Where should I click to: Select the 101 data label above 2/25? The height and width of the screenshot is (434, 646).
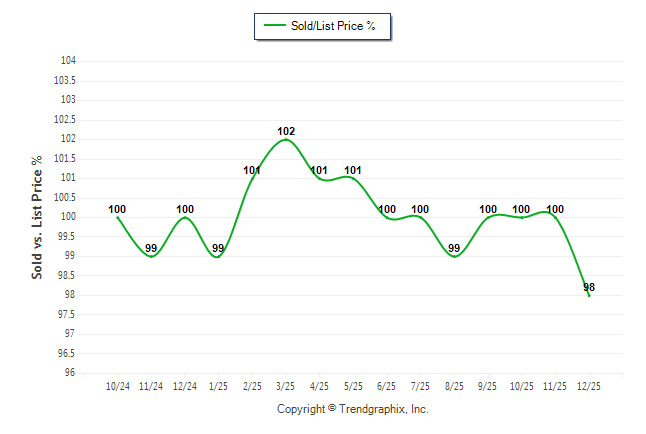252,170
